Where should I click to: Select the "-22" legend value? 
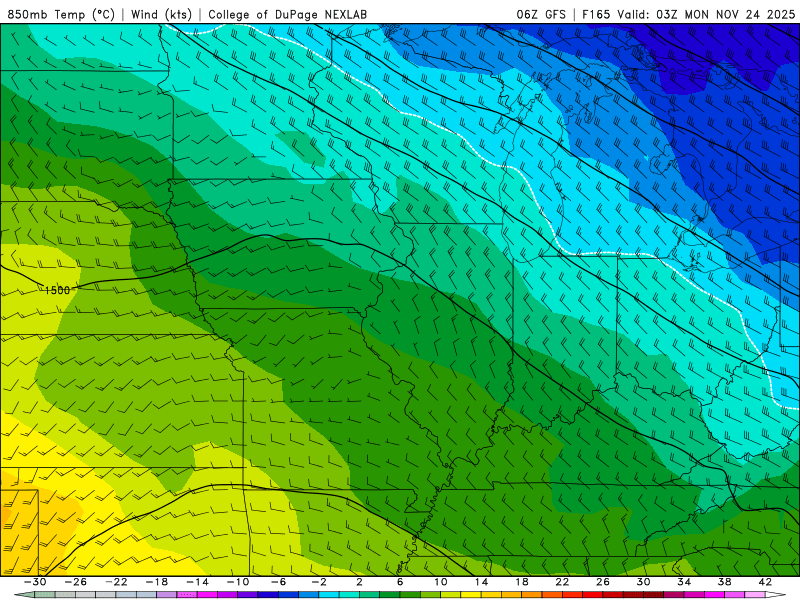(116, 582)
